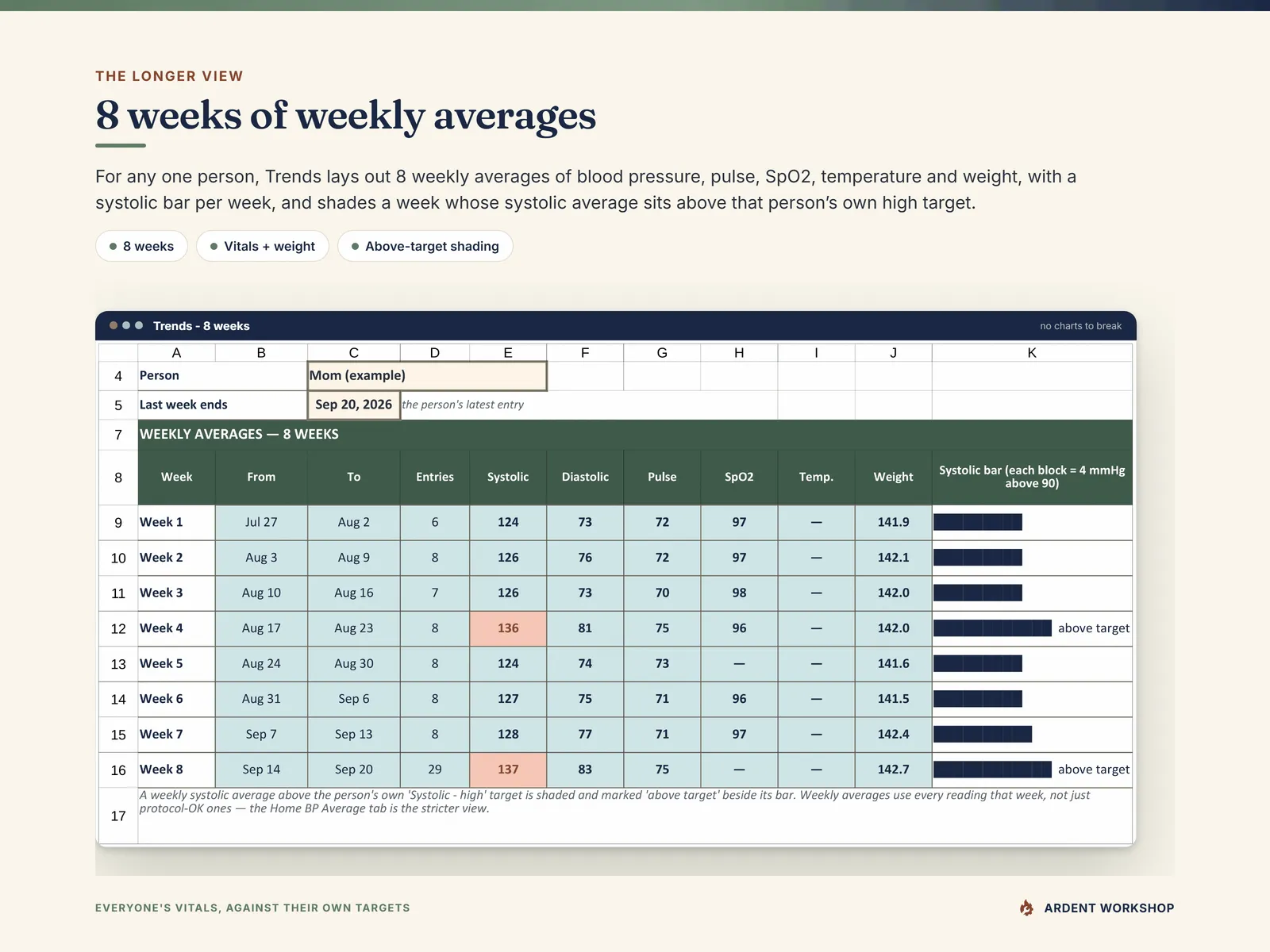This screenshot has height=952, width=1270.
Task: Select row header 12
Action: [118, 628]
